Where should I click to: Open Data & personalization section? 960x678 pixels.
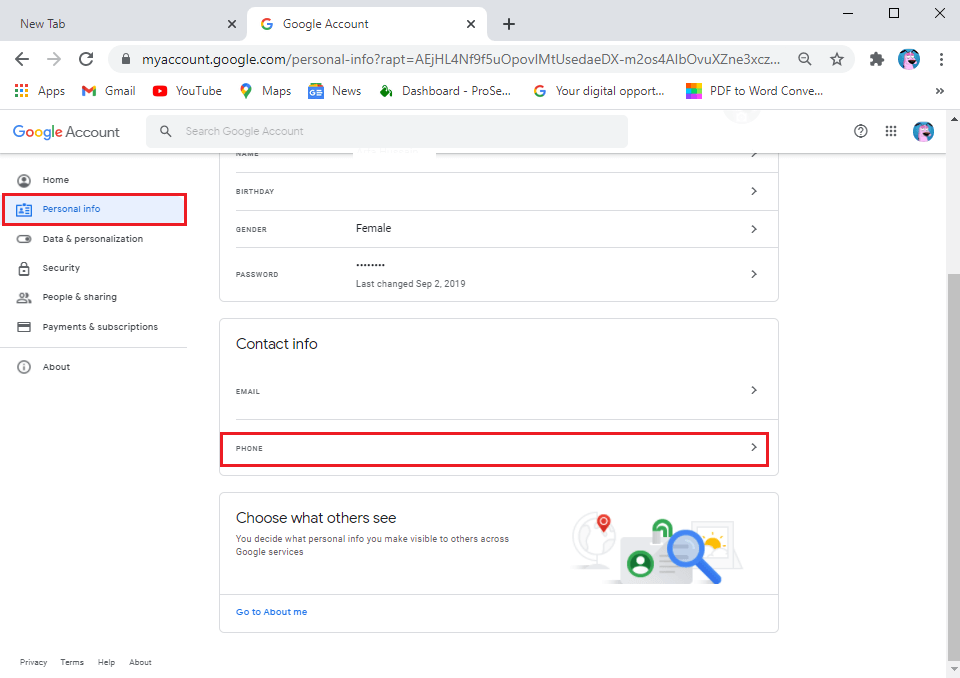click(92, 239)
